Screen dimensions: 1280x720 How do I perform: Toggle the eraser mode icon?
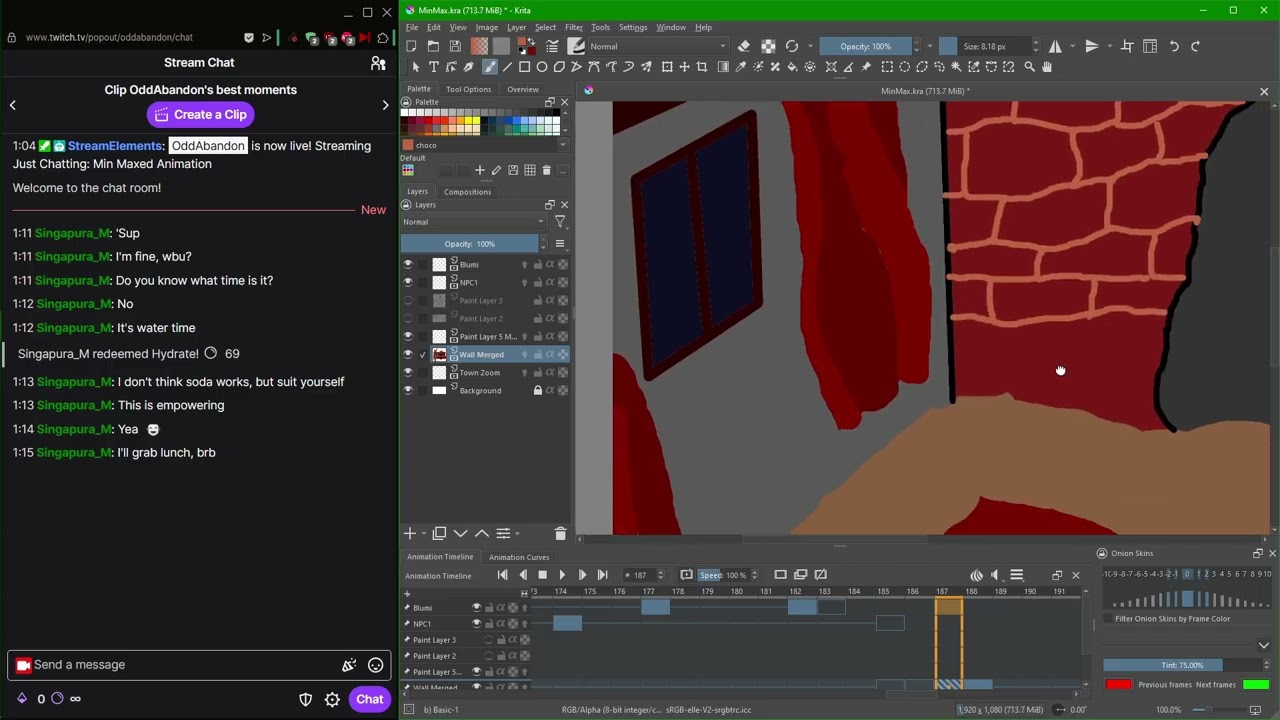click(744, 46)
